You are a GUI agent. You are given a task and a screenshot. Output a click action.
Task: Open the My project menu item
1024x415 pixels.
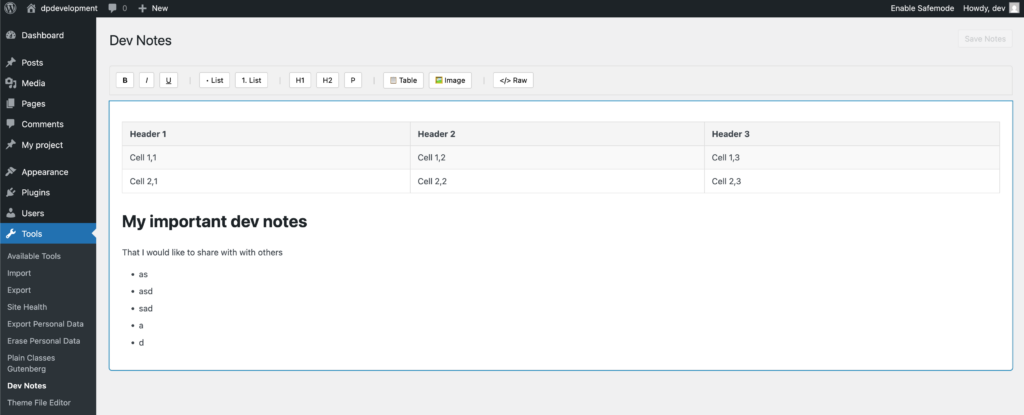point(48,144)
